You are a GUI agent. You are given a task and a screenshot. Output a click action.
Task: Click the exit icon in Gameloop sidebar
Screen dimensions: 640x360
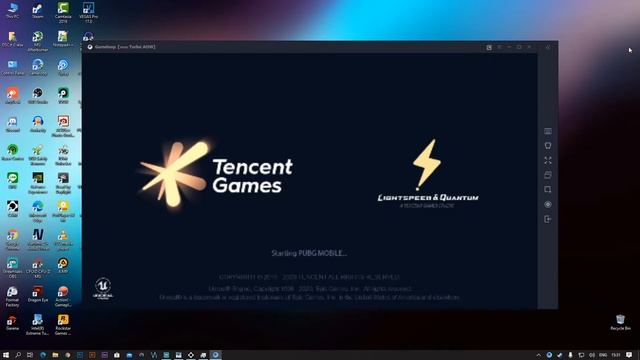click(x=548, y=219)
